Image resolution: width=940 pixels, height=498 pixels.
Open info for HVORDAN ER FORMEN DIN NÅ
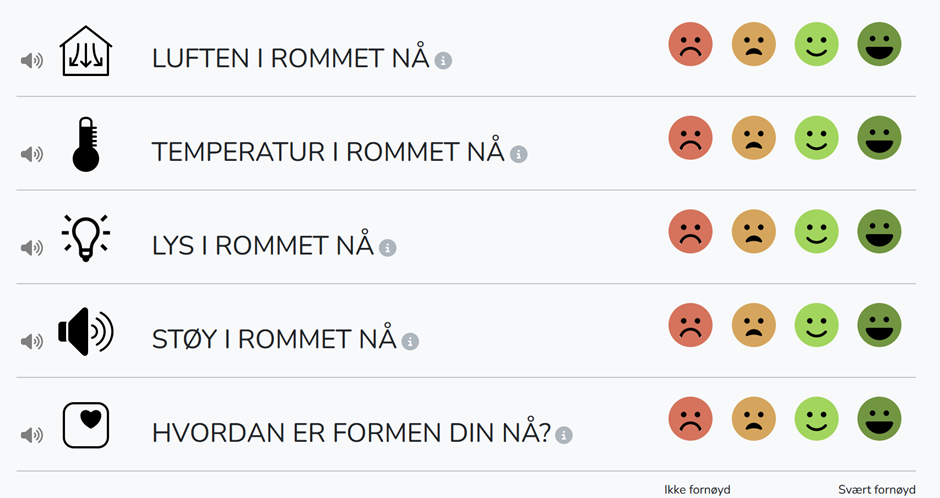(564, 435)
